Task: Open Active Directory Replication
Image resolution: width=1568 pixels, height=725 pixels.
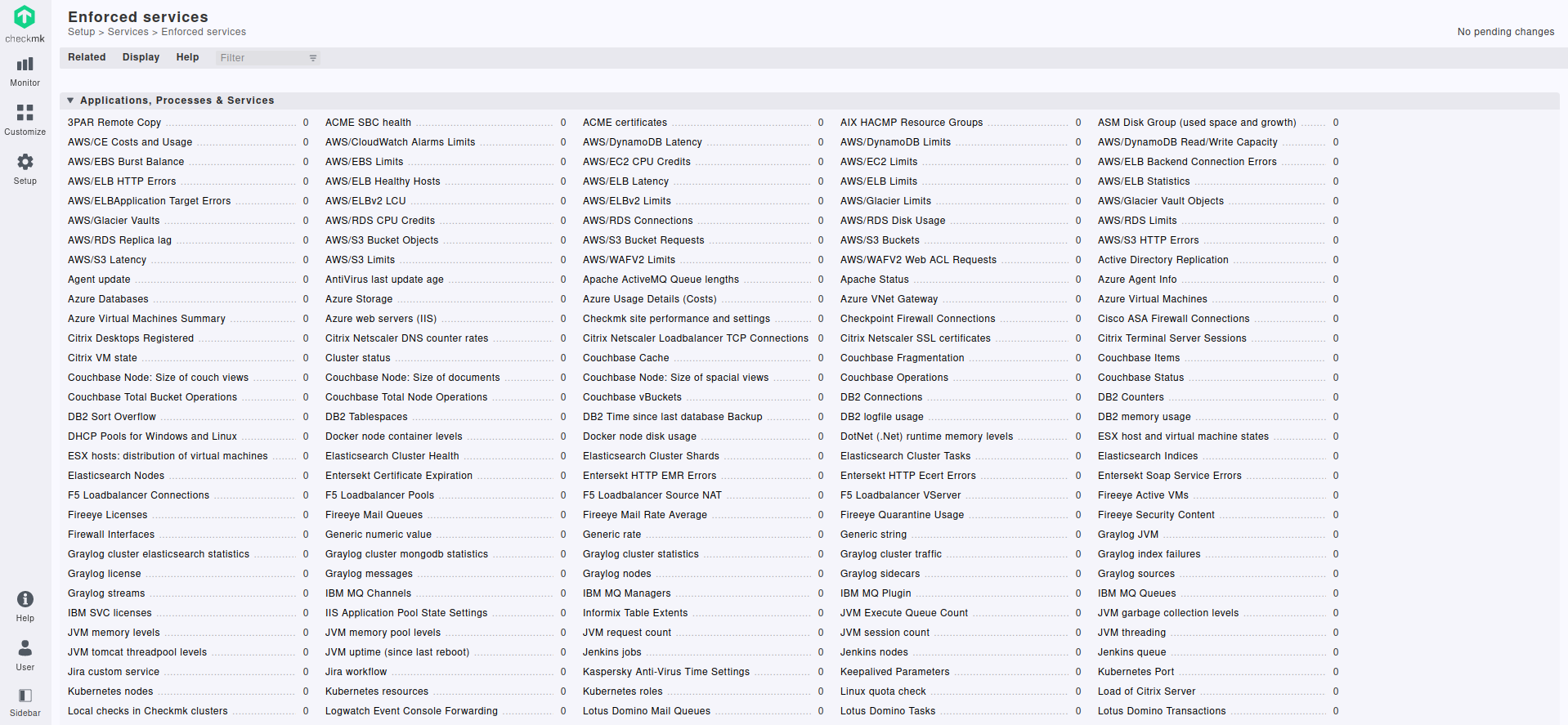Action: pyautogui.click(x=1163, y=260)
